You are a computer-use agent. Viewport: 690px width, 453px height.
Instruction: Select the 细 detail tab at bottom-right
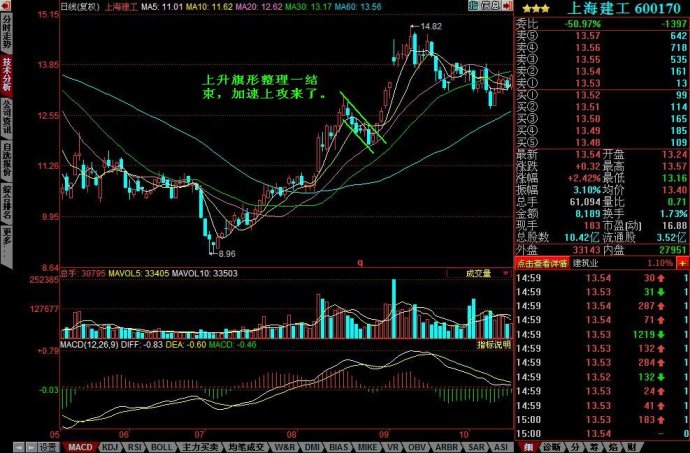pyautogui.click(x=529, y=448)
